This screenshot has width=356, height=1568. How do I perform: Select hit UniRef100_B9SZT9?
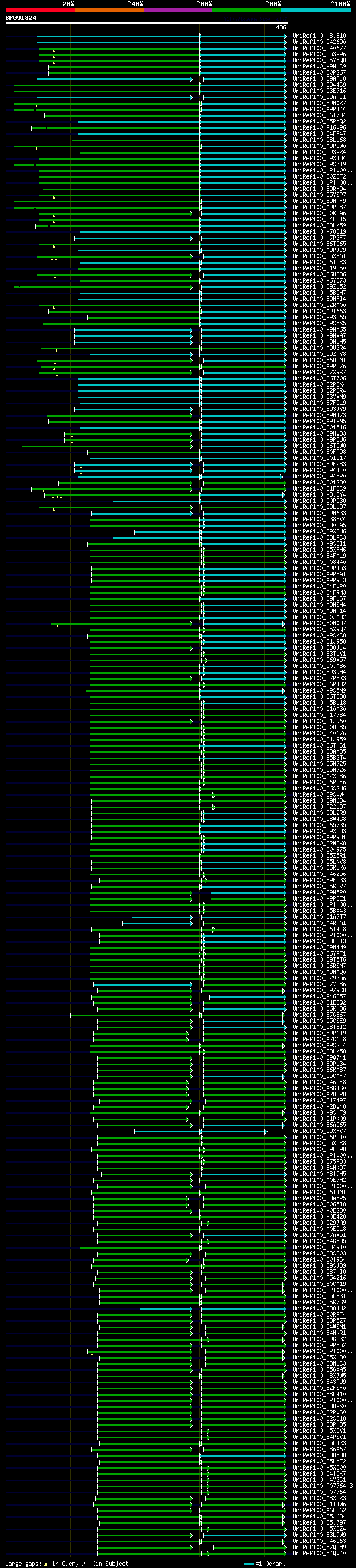point(319,164)
